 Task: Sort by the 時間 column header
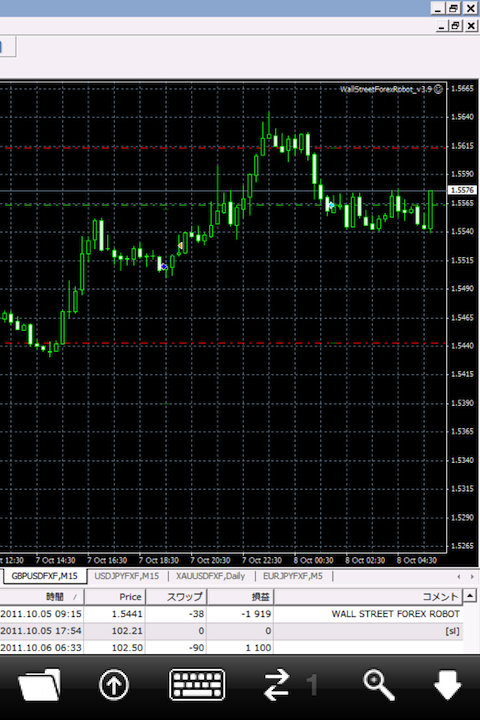tap(42, 596)
